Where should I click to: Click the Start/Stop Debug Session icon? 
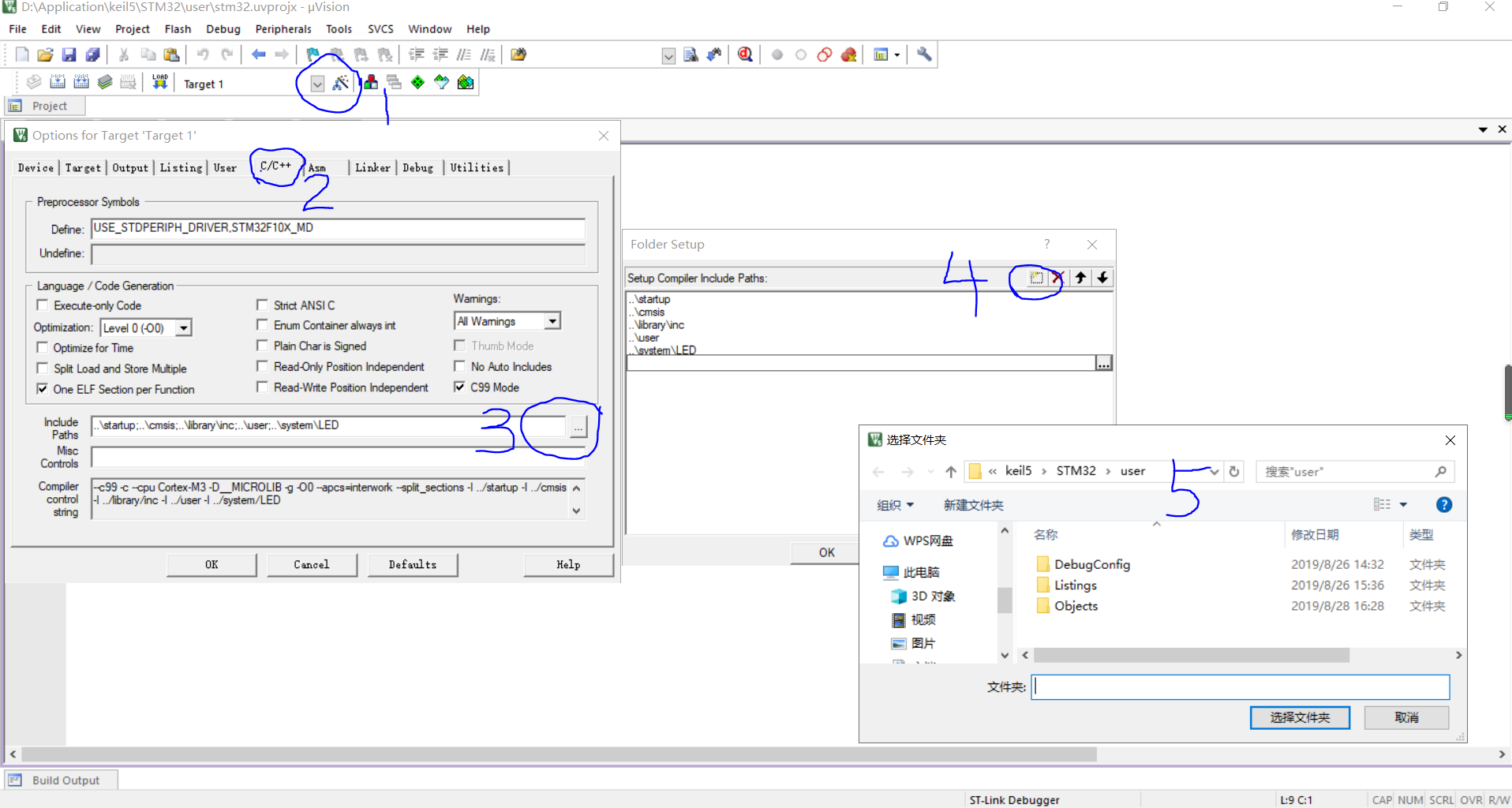745,54
